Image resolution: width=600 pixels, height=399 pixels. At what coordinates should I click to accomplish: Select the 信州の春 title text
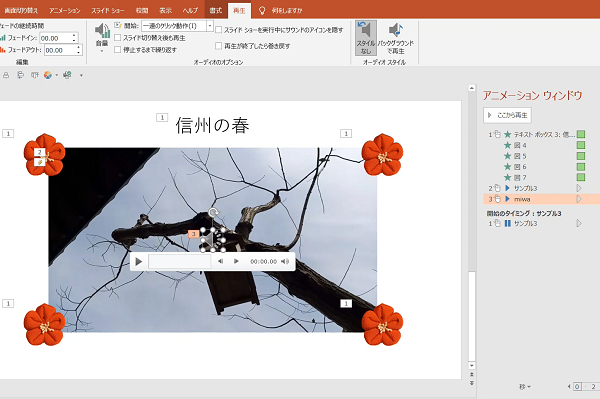[x=212, y=125]
